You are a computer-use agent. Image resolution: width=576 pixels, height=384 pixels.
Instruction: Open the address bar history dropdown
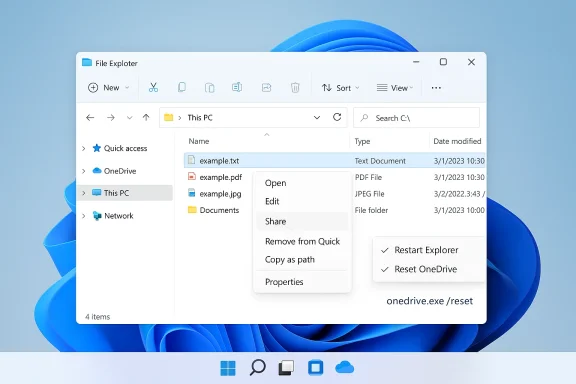(x=317, y=118)
